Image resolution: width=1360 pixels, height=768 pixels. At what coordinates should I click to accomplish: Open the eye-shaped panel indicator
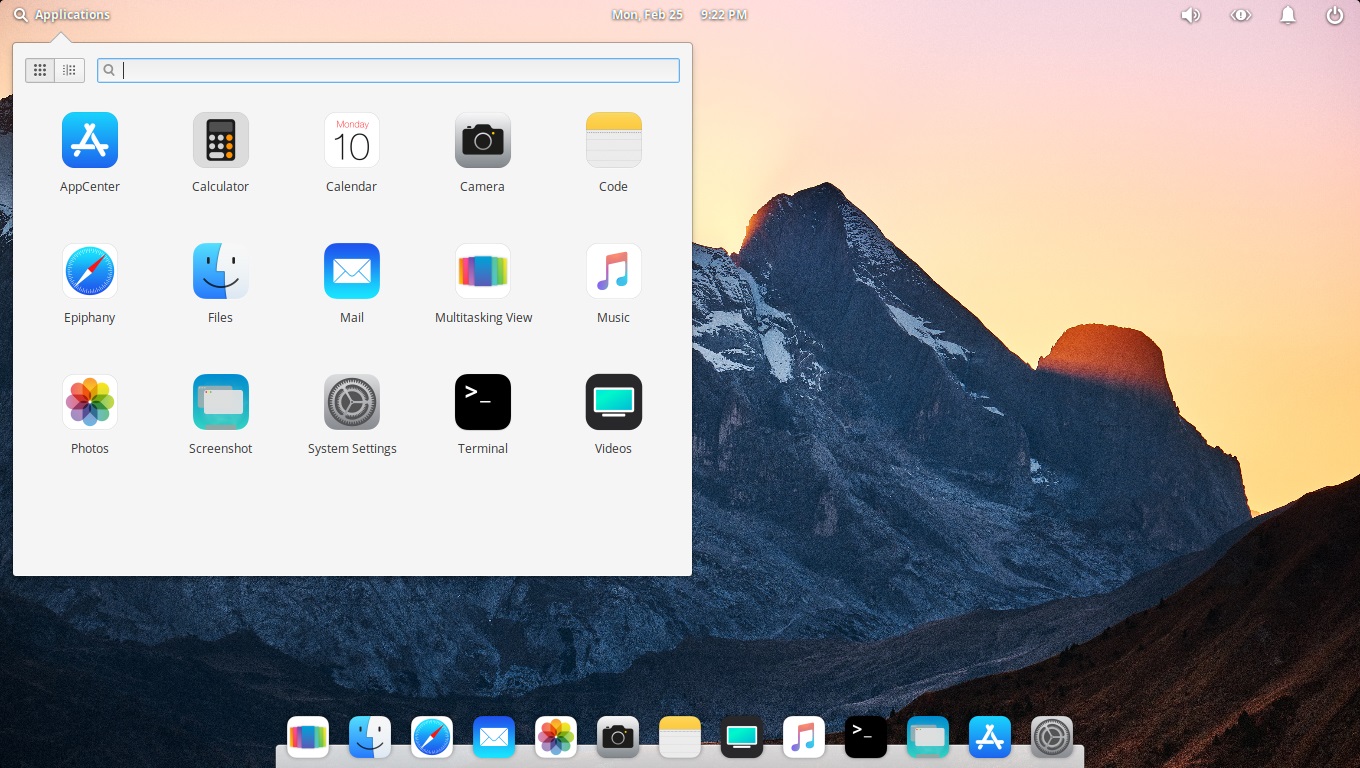click(1241, 15)
